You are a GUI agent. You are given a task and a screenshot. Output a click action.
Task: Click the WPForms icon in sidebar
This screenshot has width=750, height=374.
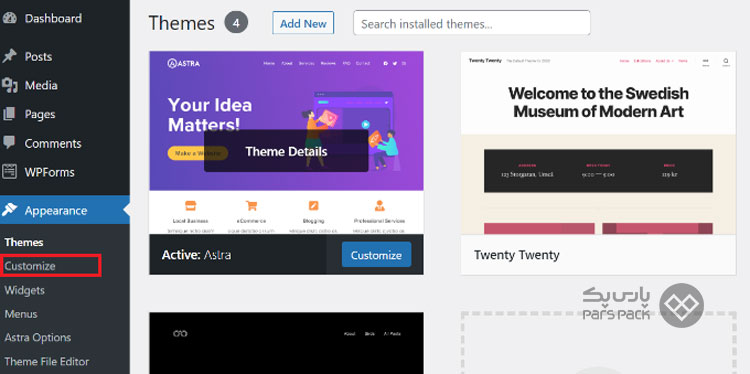coord(9,172)
